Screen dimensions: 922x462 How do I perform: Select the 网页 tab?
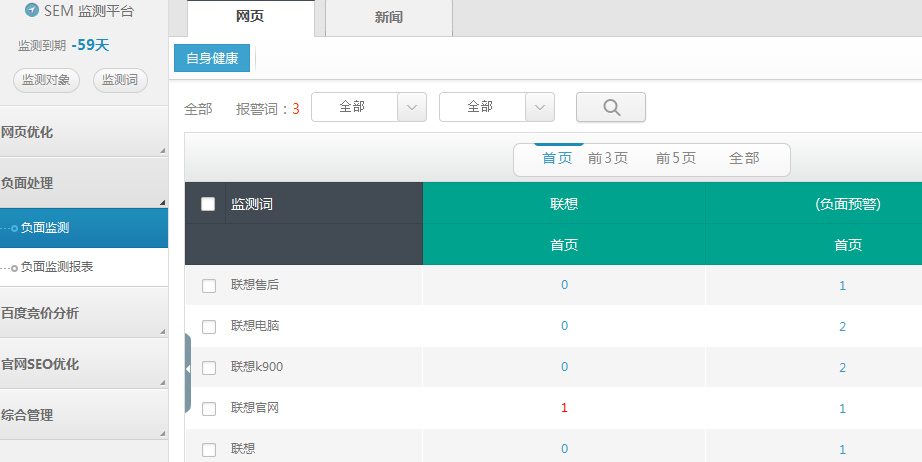250,18
